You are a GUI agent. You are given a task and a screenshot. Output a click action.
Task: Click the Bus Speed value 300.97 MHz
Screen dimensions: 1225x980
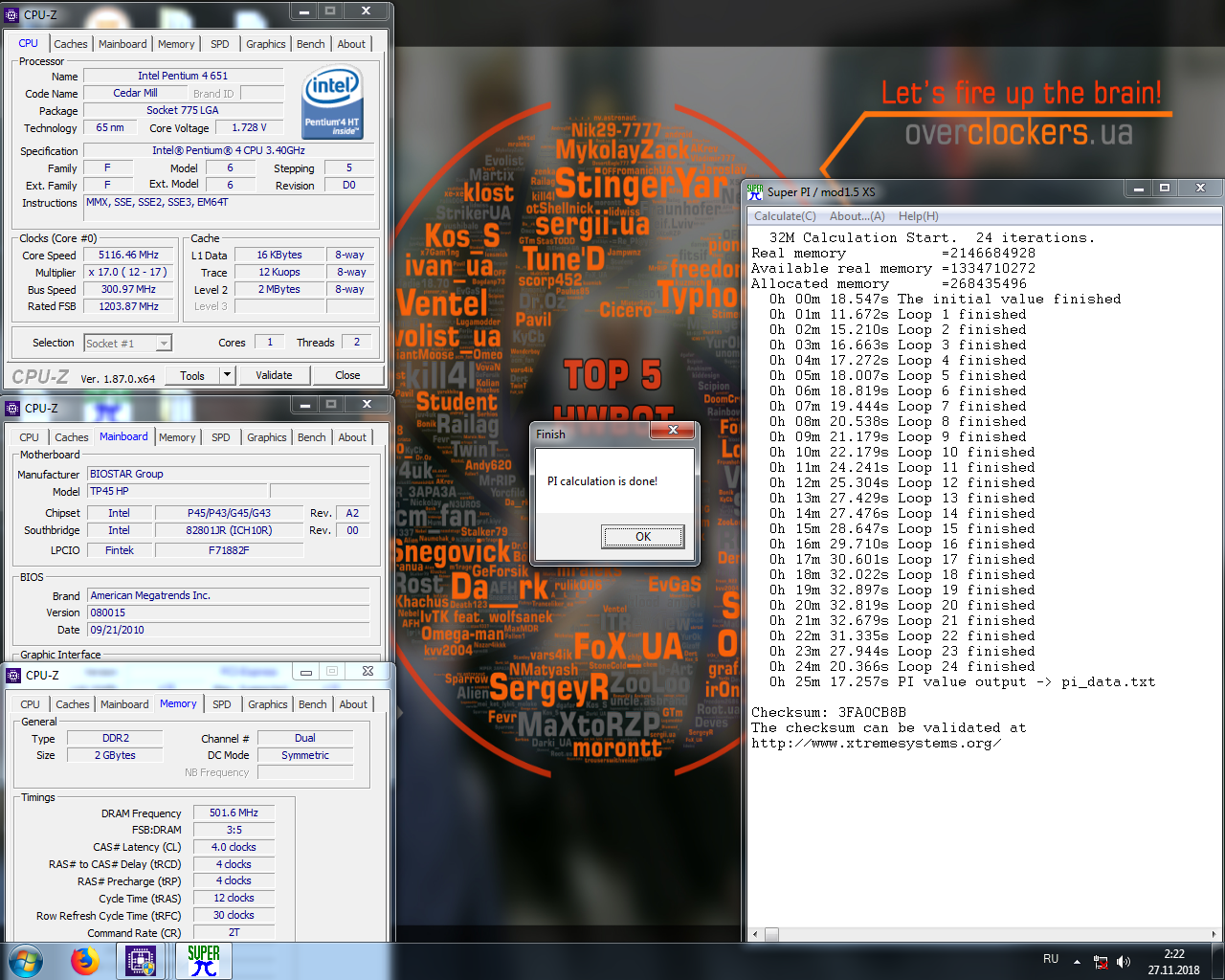click(x=128, y=290)
